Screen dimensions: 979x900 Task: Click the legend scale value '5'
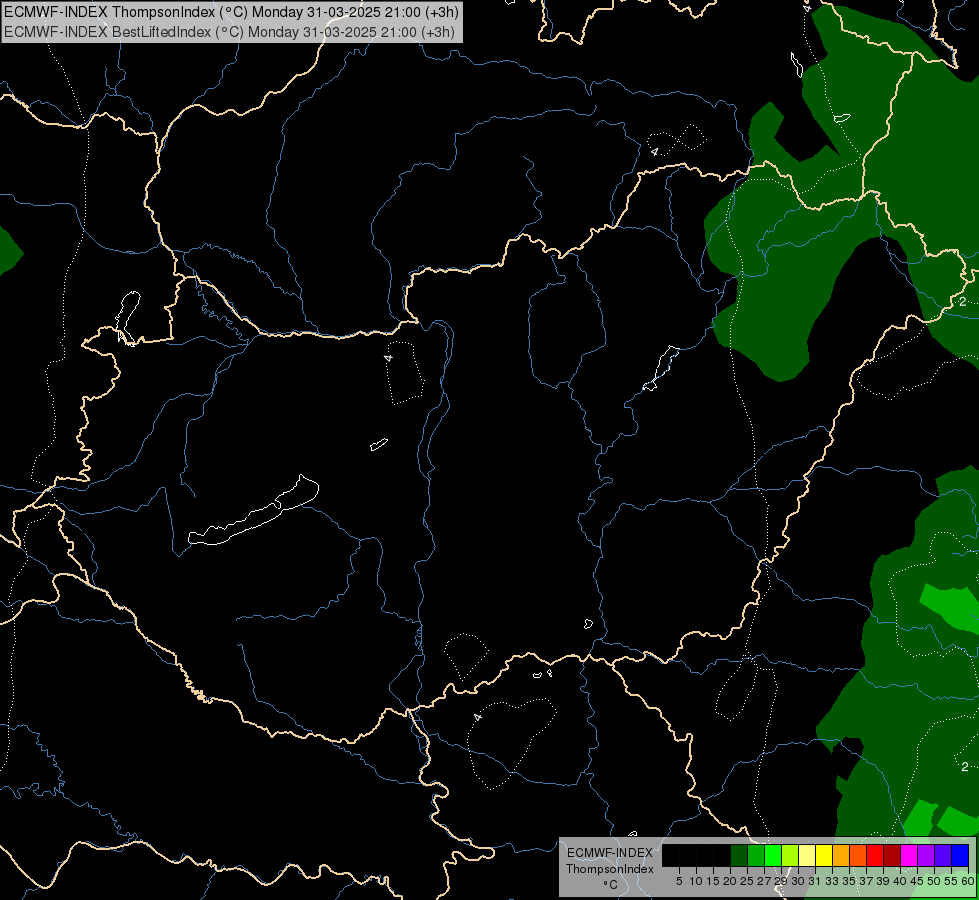click(679, 881)
